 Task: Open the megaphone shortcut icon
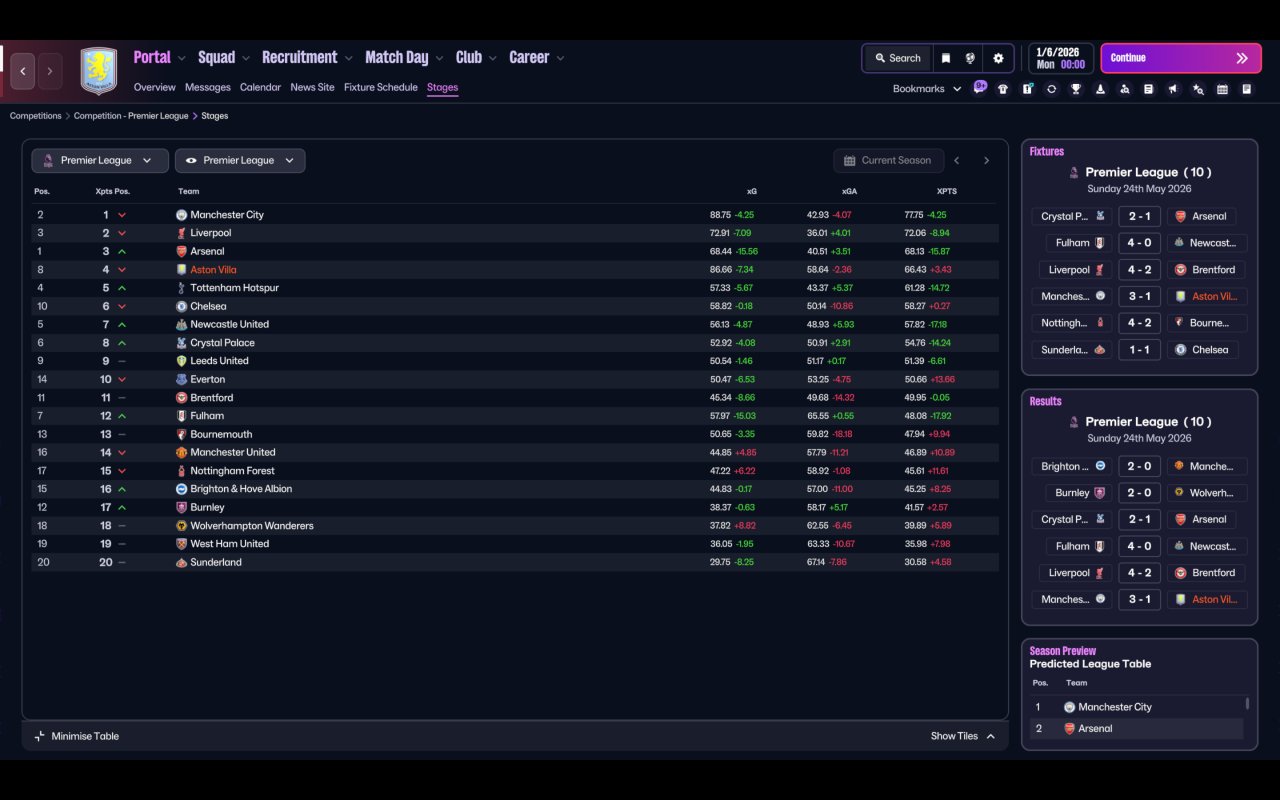(1173, 89)
